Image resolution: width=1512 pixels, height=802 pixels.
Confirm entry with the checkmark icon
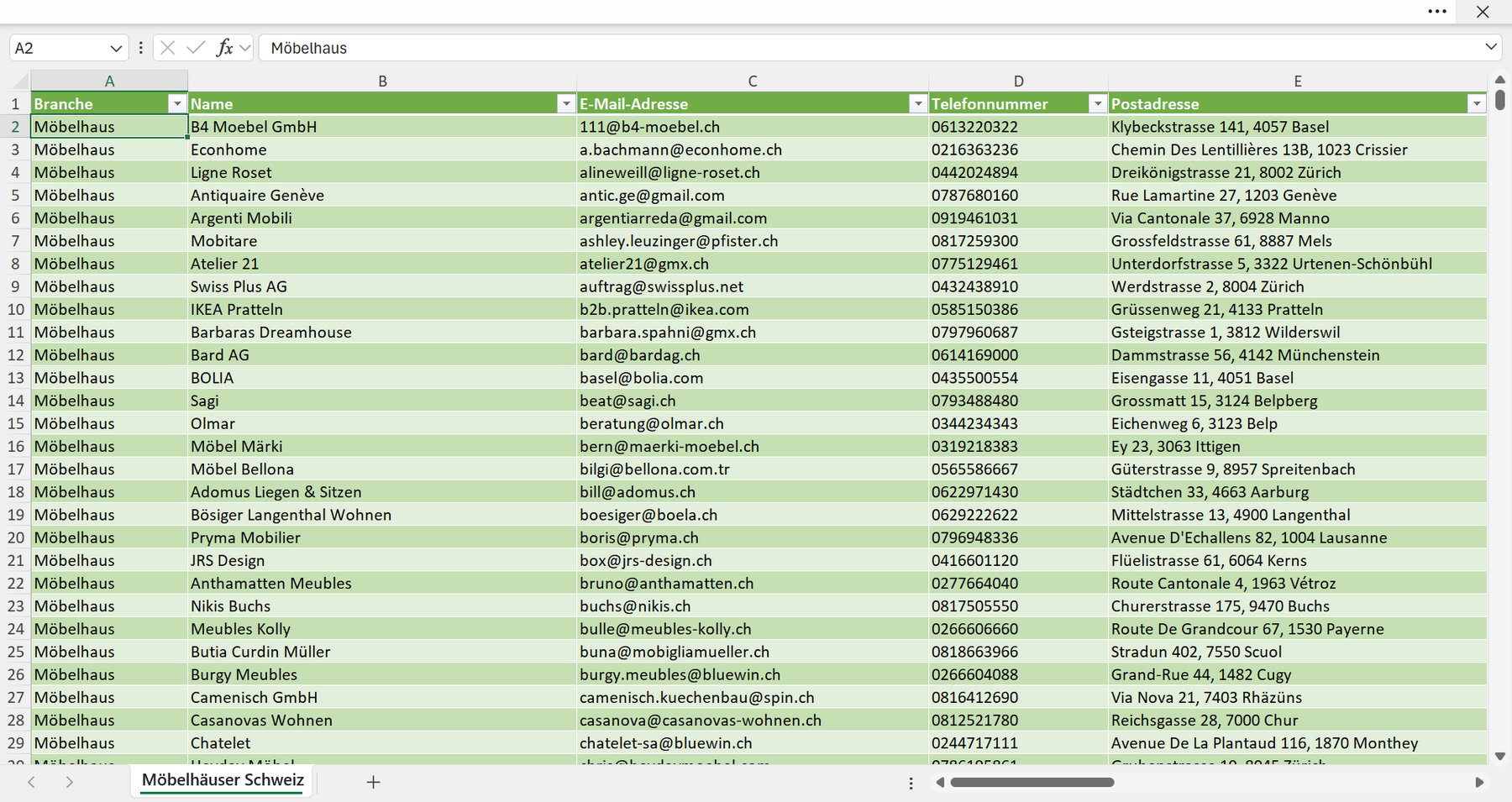pos(196,48)
